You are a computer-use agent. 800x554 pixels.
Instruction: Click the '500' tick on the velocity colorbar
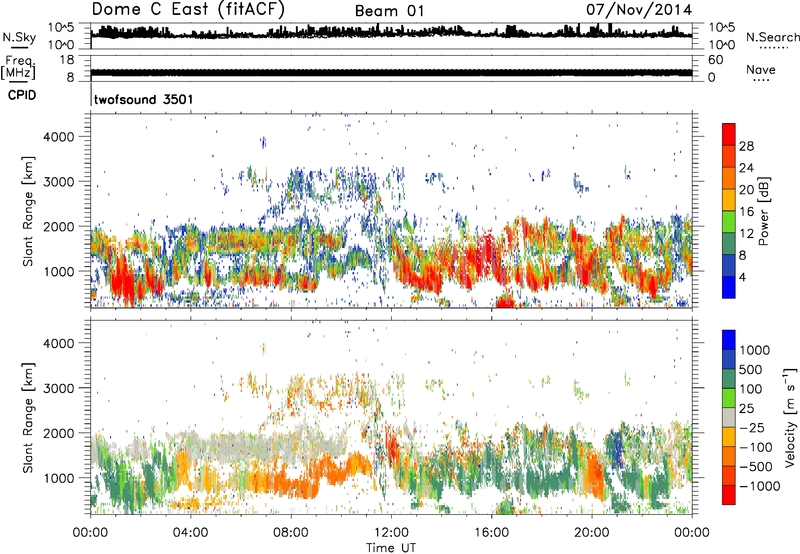751,369
